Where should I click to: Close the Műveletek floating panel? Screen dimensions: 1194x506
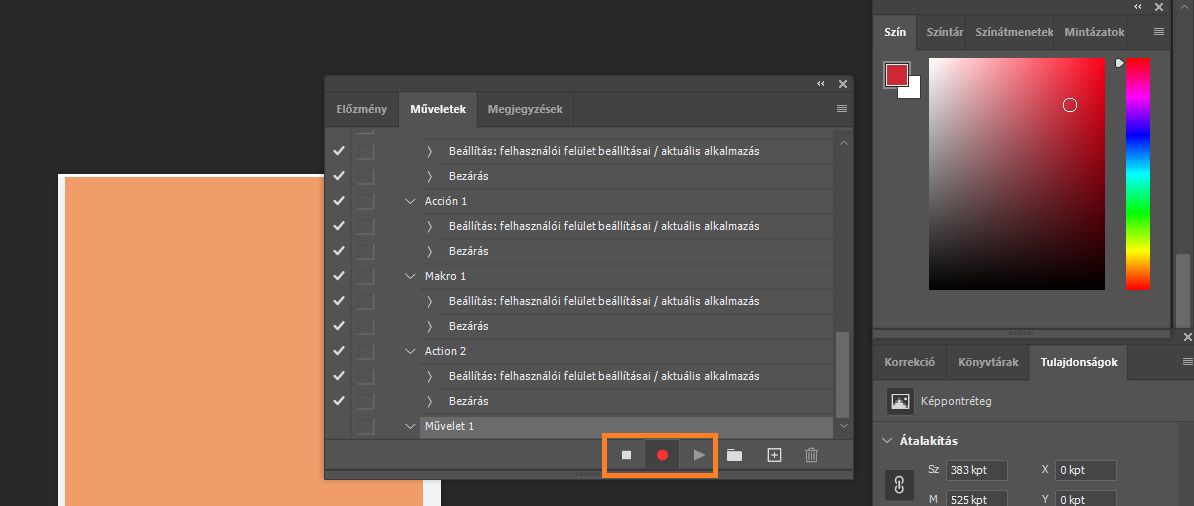coord(843,84)
